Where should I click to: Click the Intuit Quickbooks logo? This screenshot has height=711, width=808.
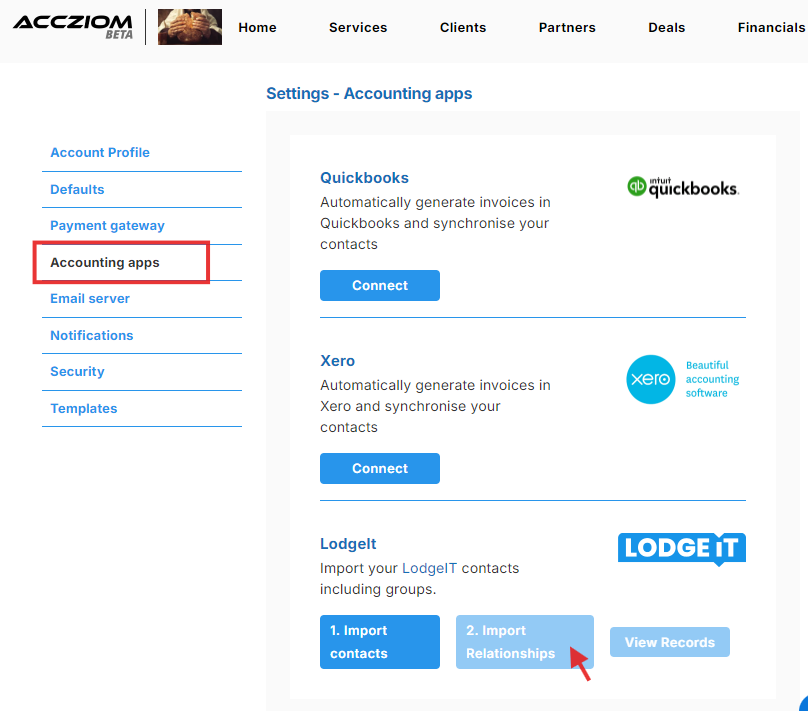[x=683, y=187]
